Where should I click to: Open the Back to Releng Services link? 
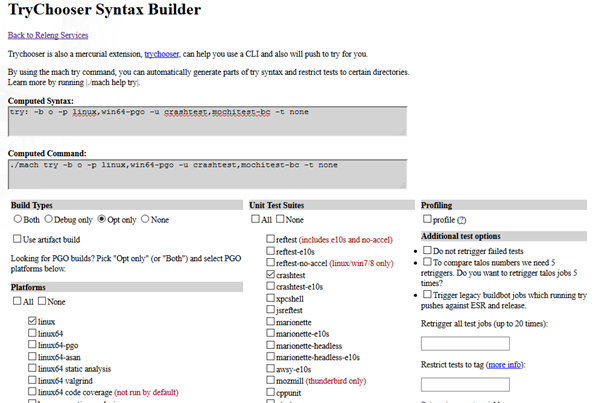click(48, 35)
